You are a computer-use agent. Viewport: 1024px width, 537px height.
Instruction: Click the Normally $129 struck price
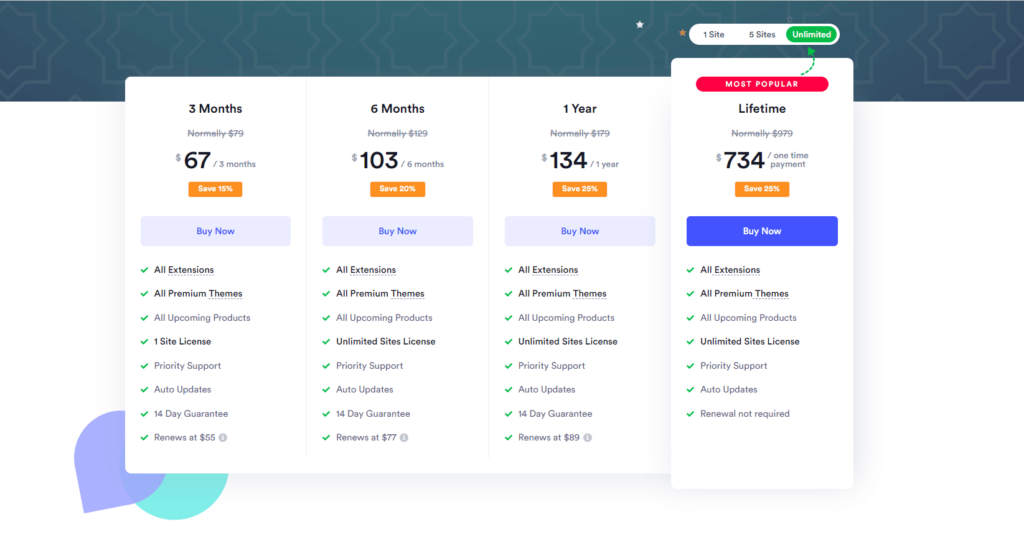pyautogui.click(x=398, y=133)
